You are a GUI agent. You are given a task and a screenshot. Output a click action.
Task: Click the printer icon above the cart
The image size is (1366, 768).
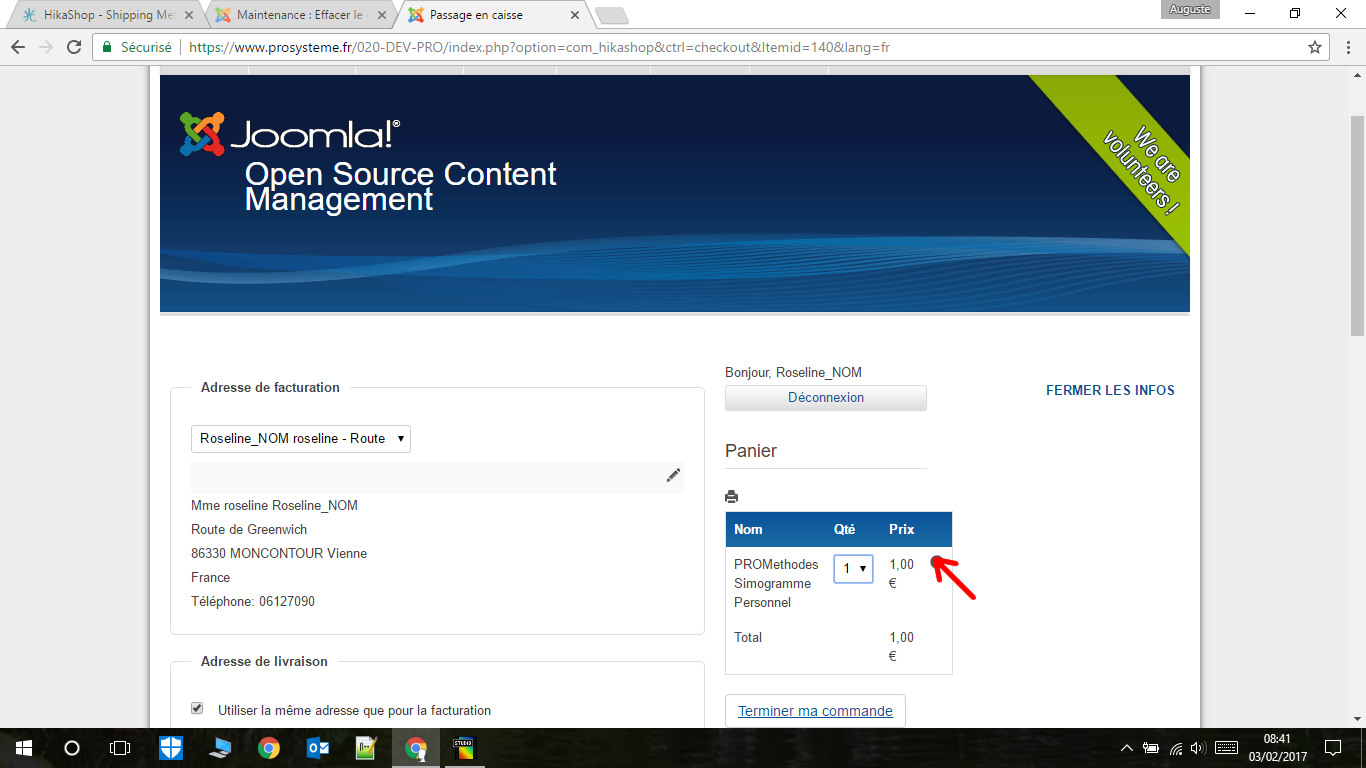tap(731, 496)
